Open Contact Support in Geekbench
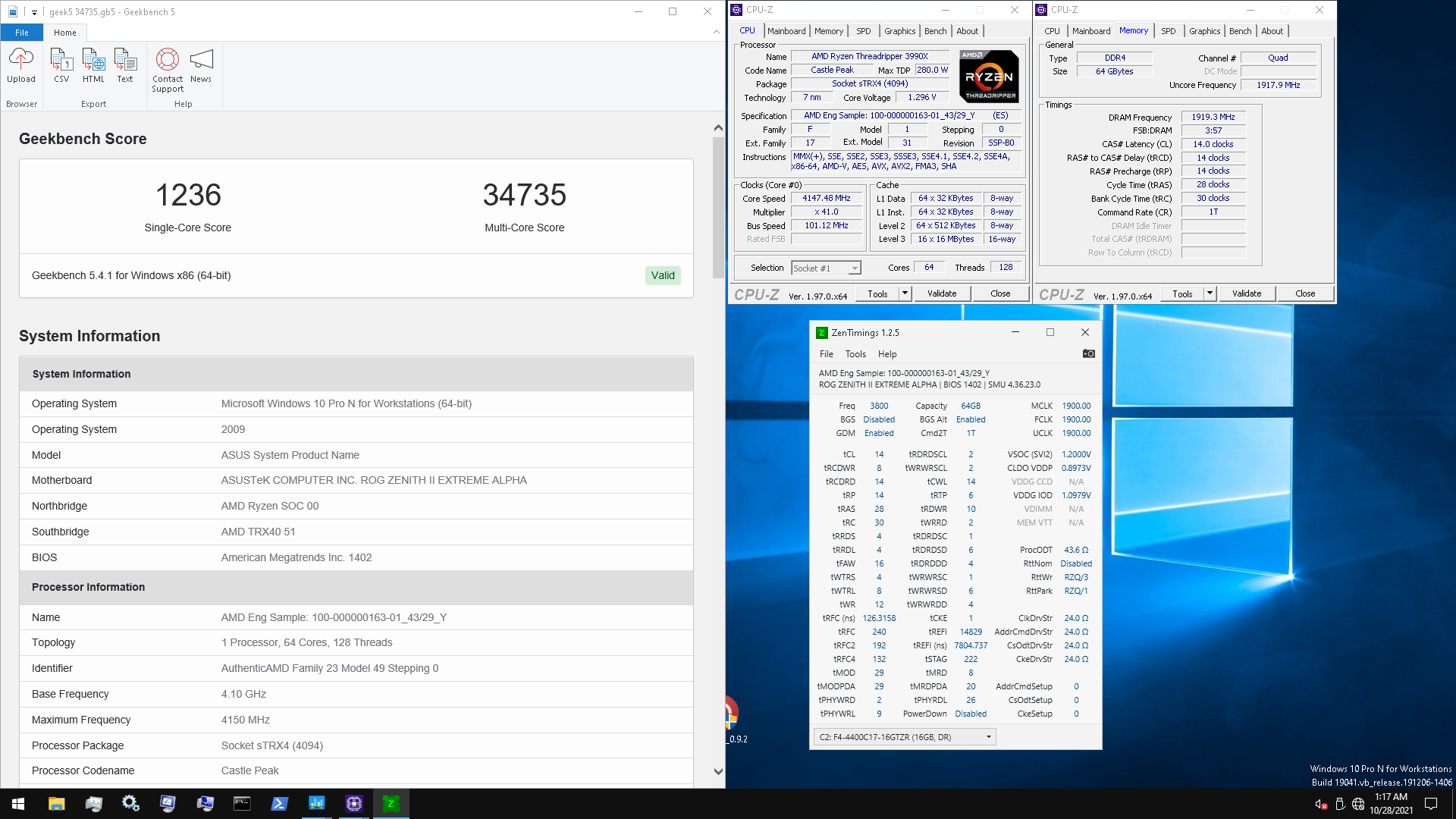Screen dimensions: 1456x819 pos(168,70)
